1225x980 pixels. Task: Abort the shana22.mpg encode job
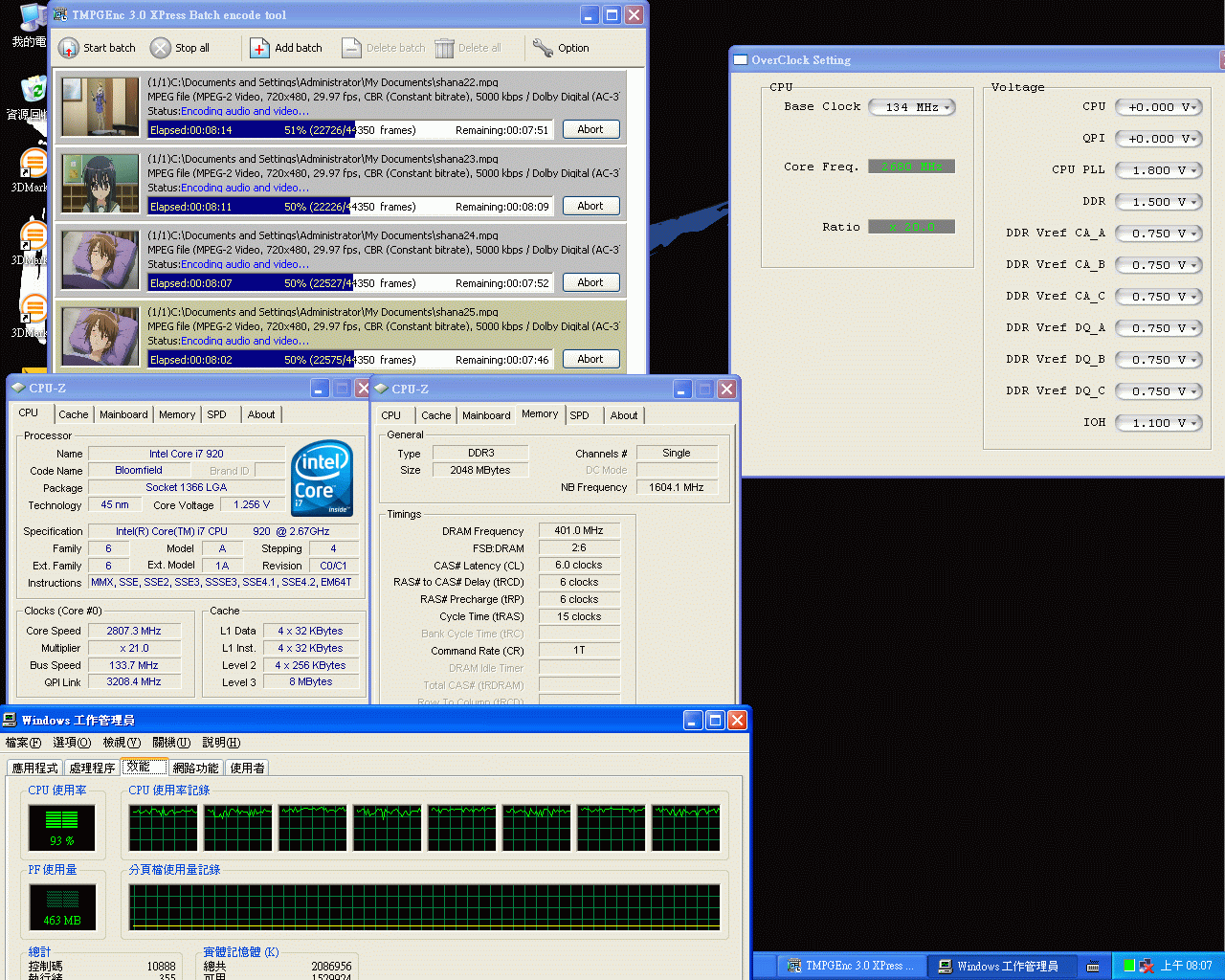pyautogui.click(x=590, y=129)
